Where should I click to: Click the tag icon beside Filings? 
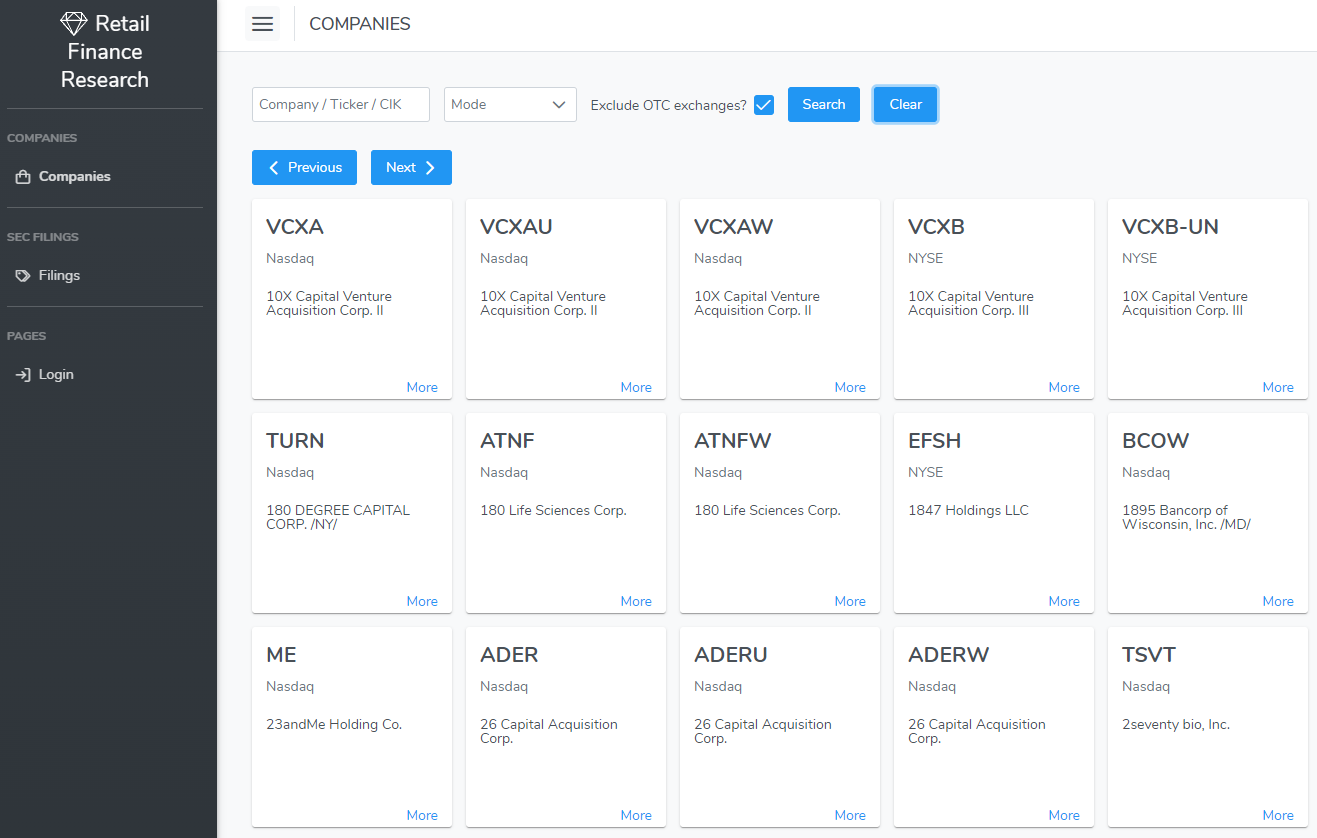22,276
